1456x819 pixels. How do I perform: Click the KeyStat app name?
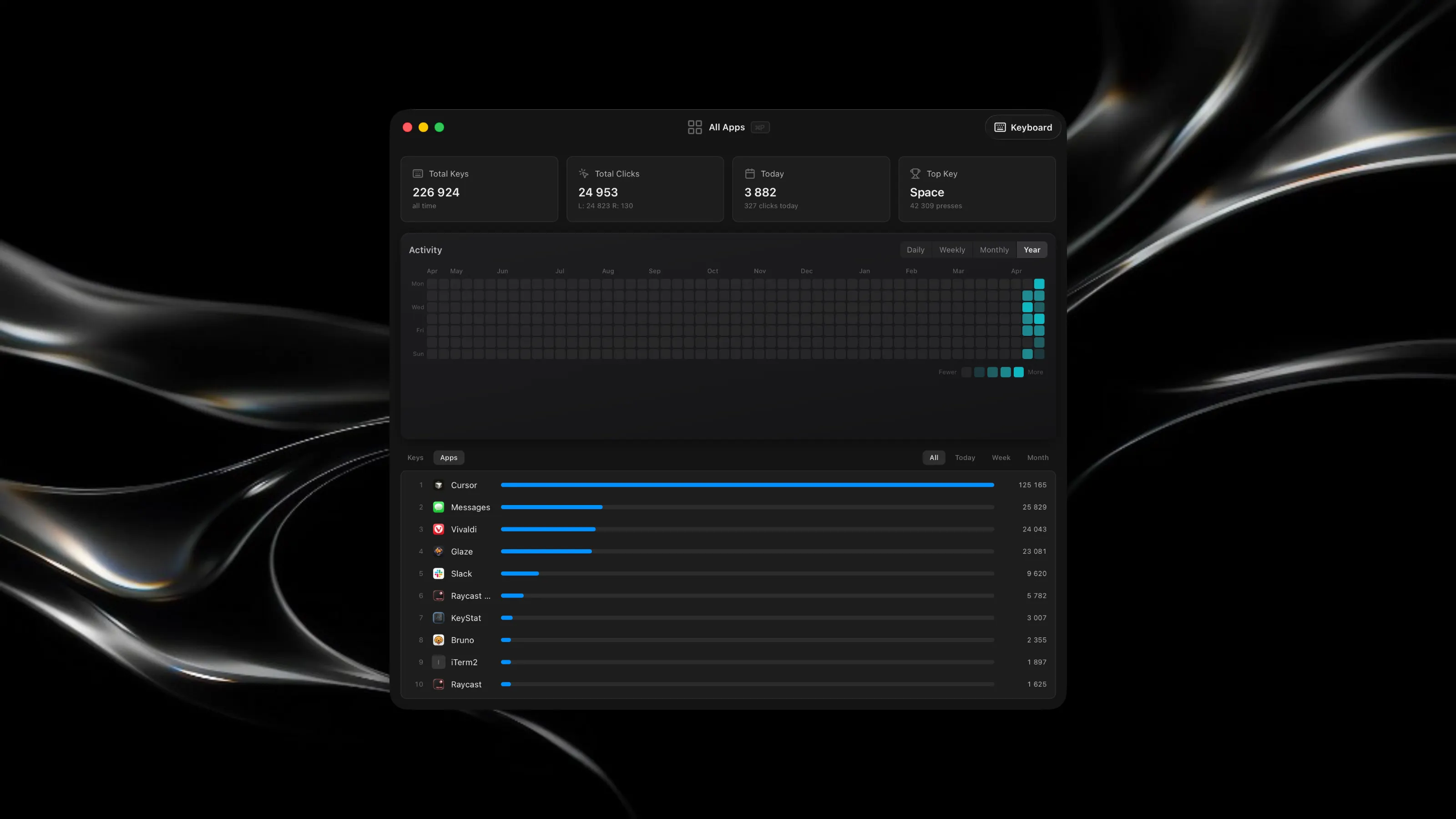[x=466, y=618]
